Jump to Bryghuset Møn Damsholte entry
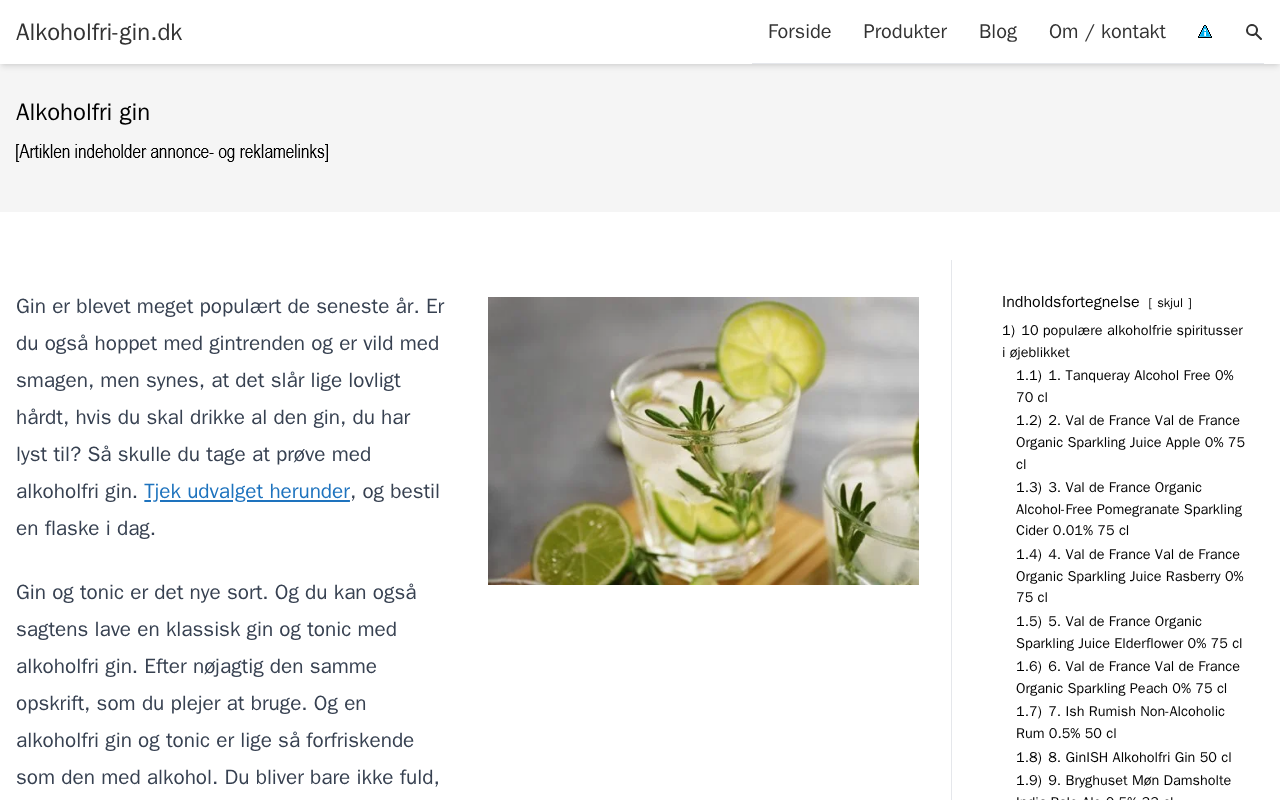1280x800 pixels. [1124, 786]
